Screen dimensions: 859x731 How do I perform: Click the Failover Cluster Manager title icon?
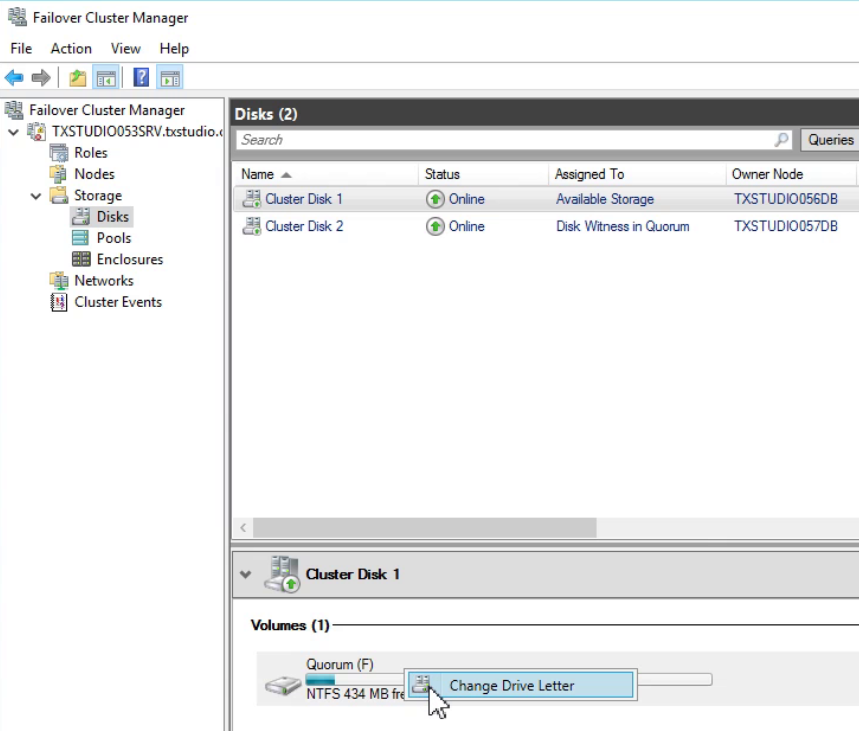[17, 17]
